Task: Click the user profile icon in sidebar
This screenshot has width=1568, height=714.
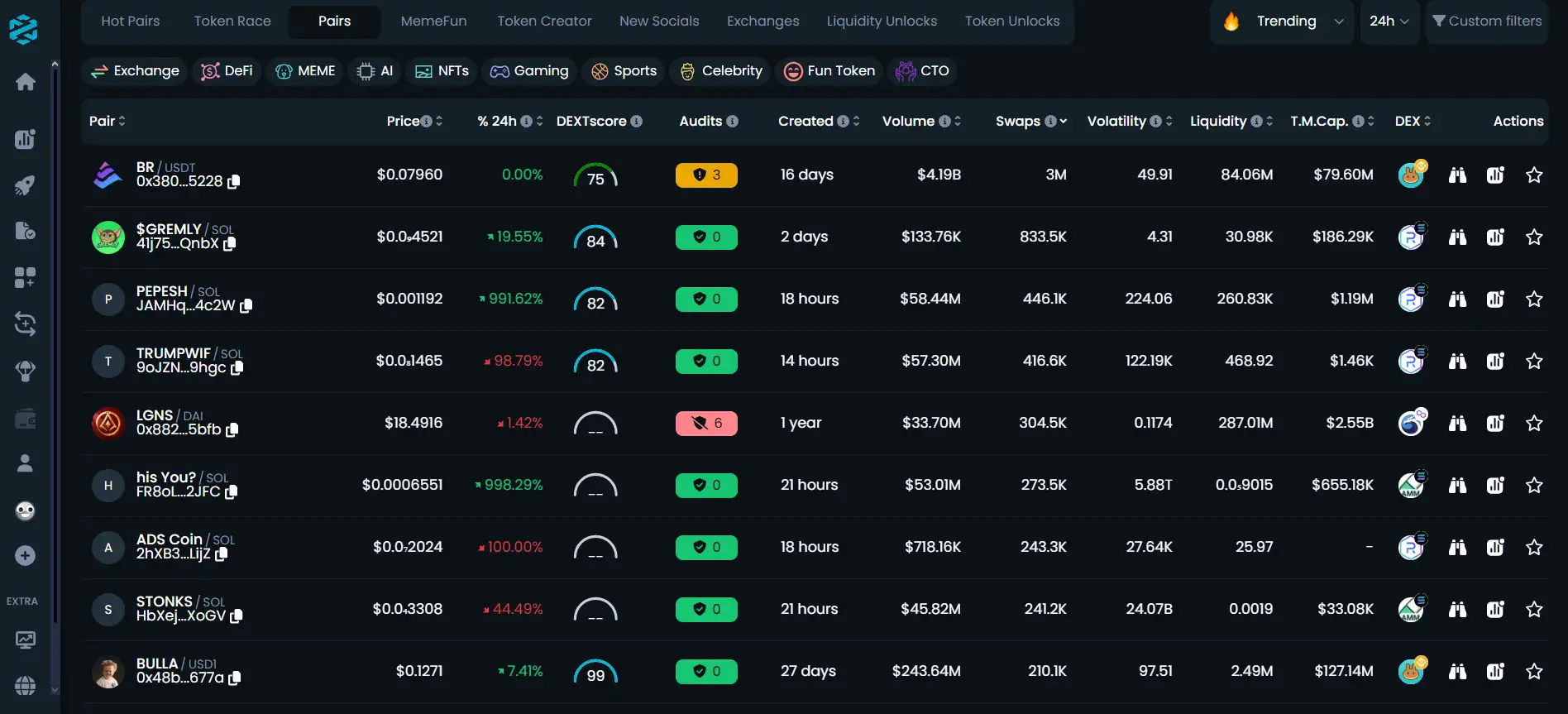Action: pos(25,463)
